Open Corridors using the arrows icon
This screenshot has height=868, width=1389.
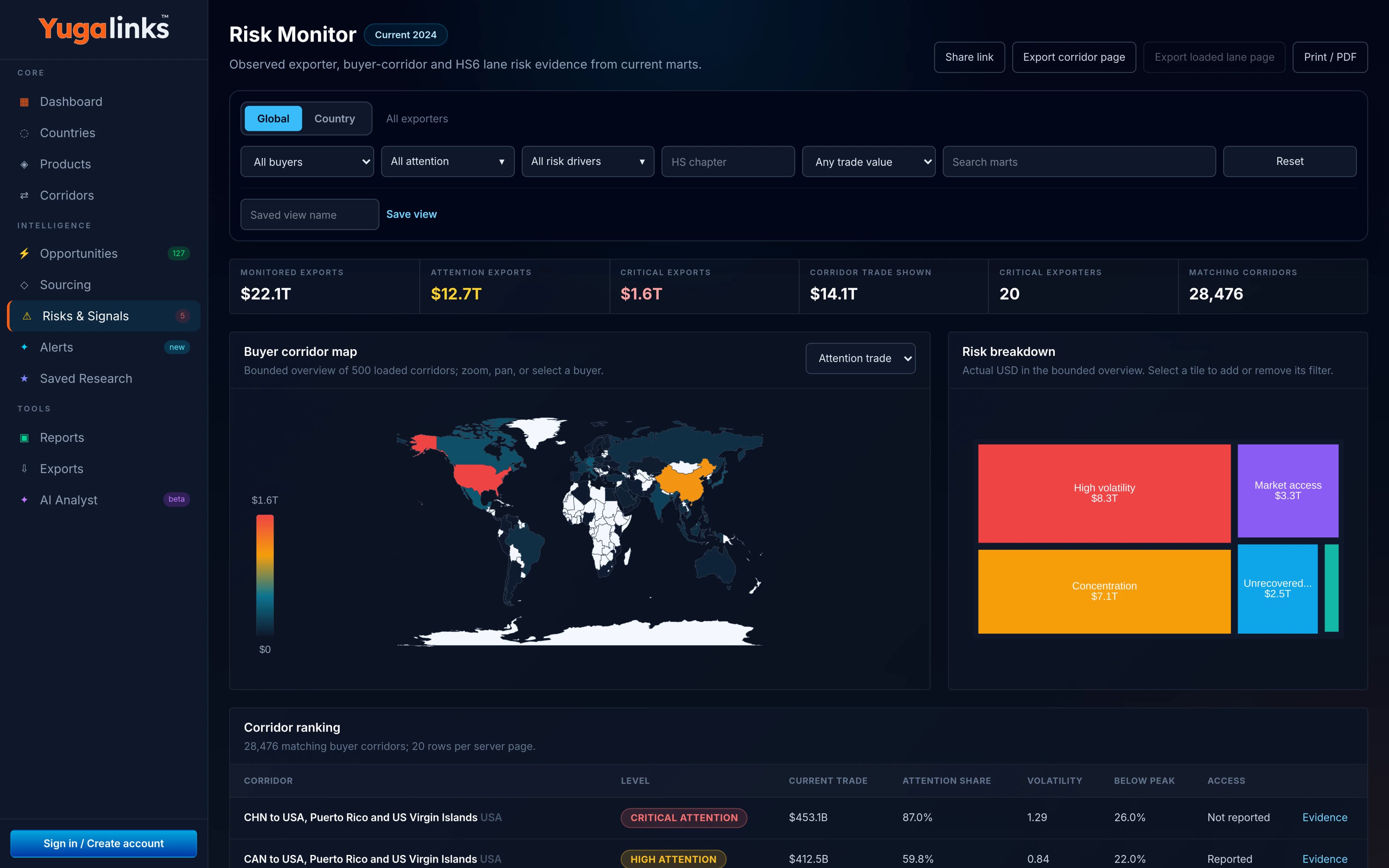point(24,196)
